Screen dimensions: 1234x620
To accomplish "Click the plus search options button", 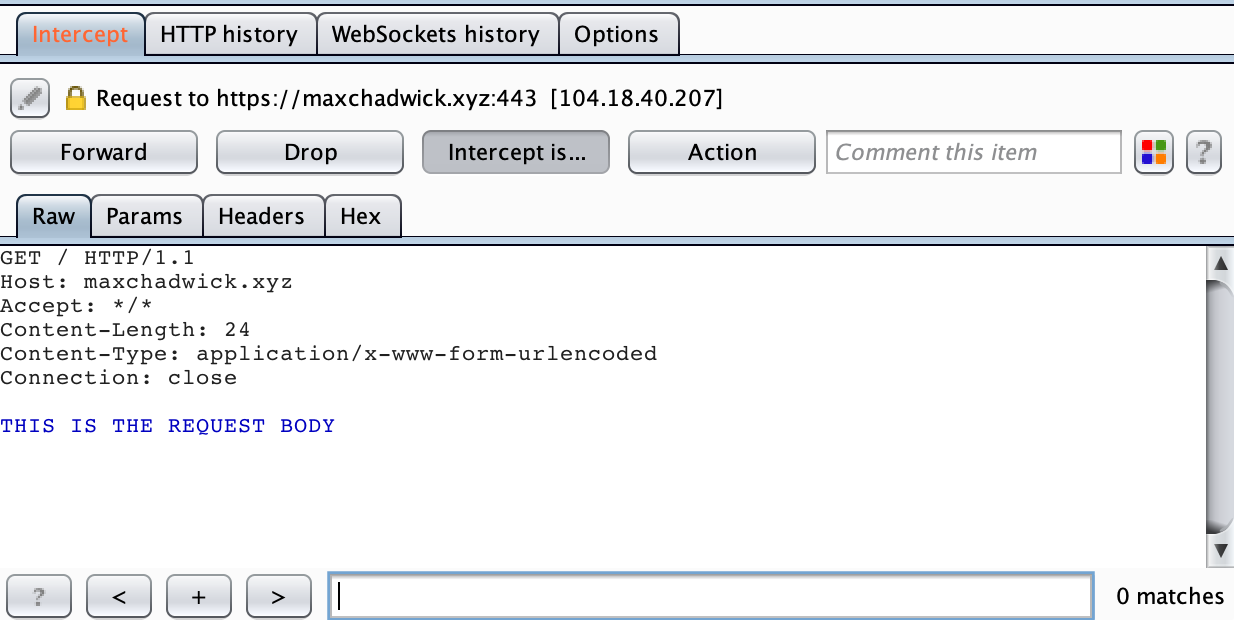I will [198, 597].
